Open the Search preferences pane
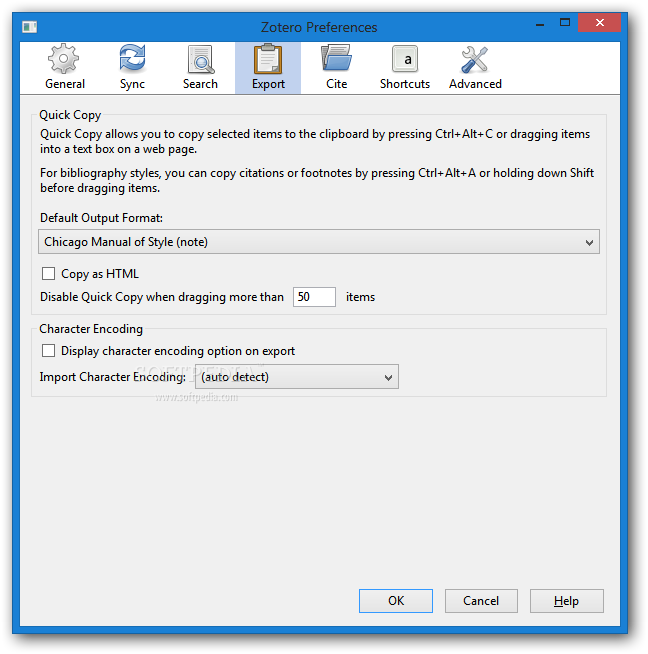The width and height of the screenshot is (648, 654). tap(200, 67)
